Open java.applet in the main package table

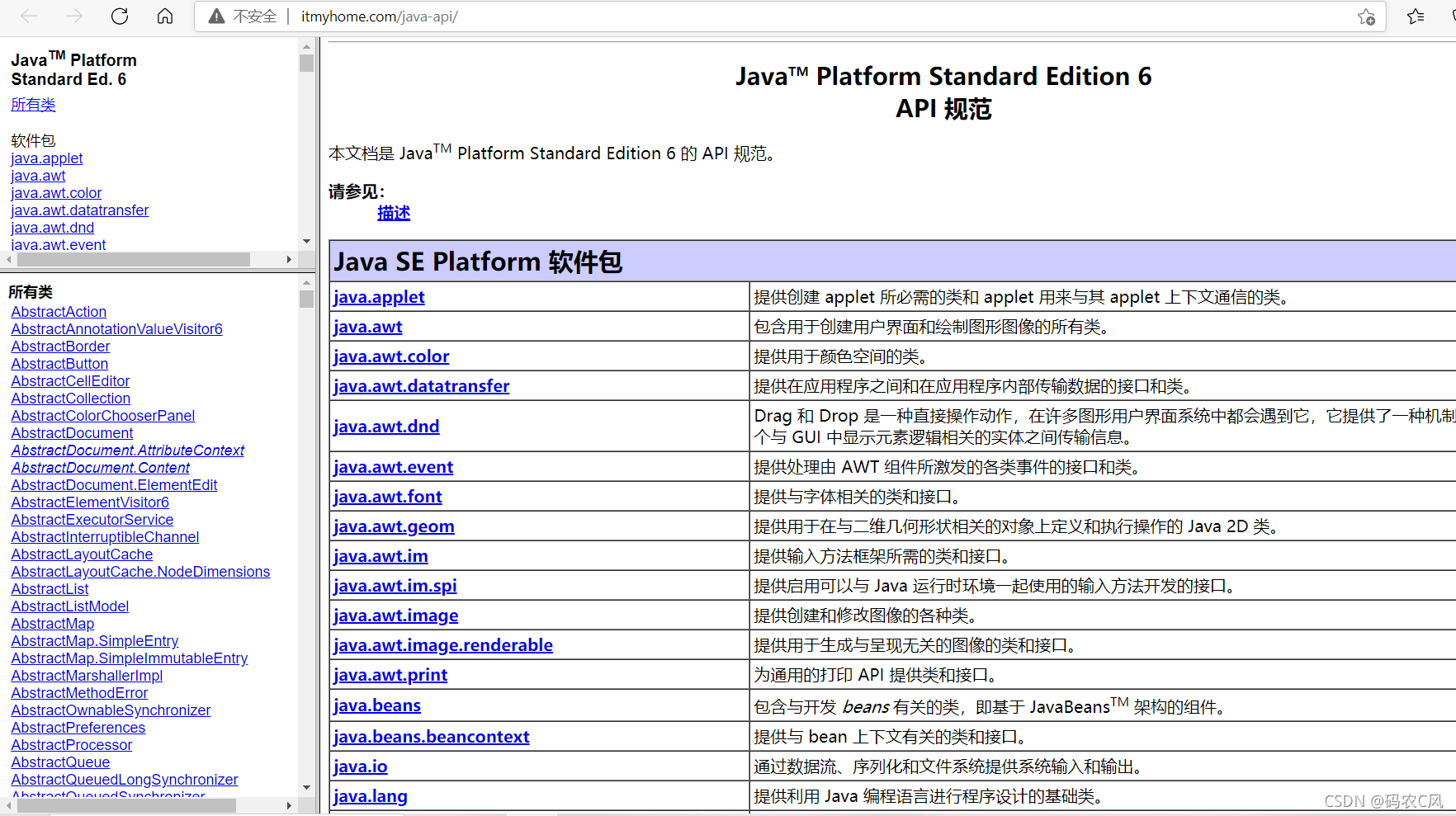point(379,297)
